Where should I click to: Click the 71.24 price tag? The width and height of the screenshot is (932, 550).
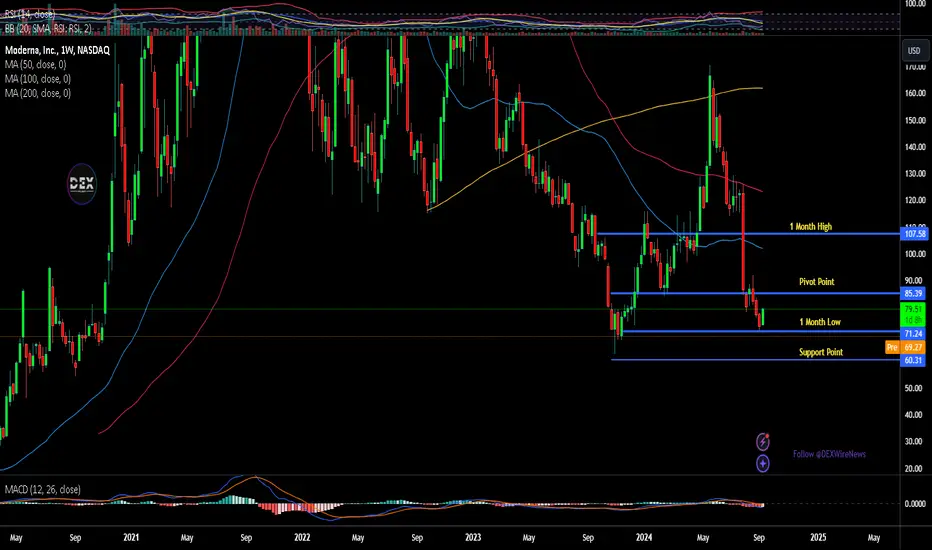click(913, 334)
